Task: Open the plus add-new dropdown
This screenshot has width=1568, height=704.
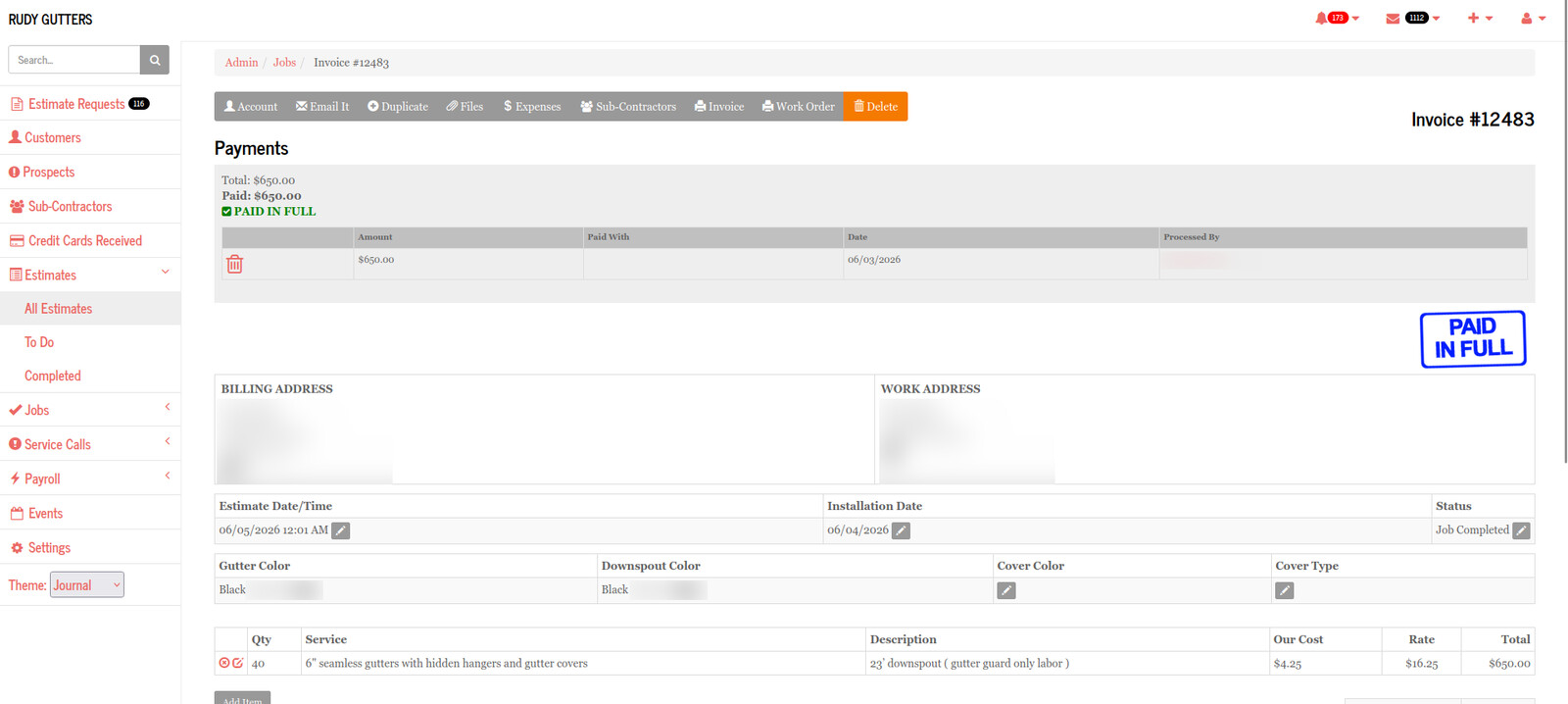Action: tap(1480, 18)
